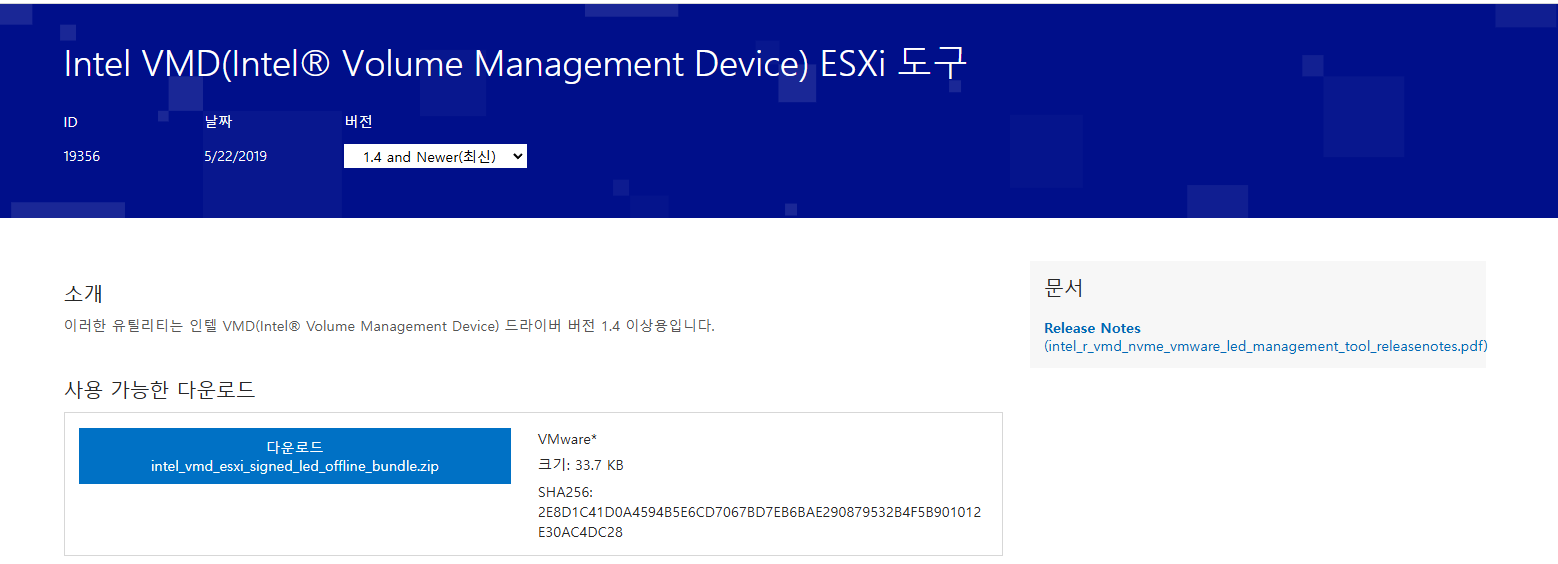Click the 크기: 33.7 KB size text
1558x564 pixels.
pos(580,465)
